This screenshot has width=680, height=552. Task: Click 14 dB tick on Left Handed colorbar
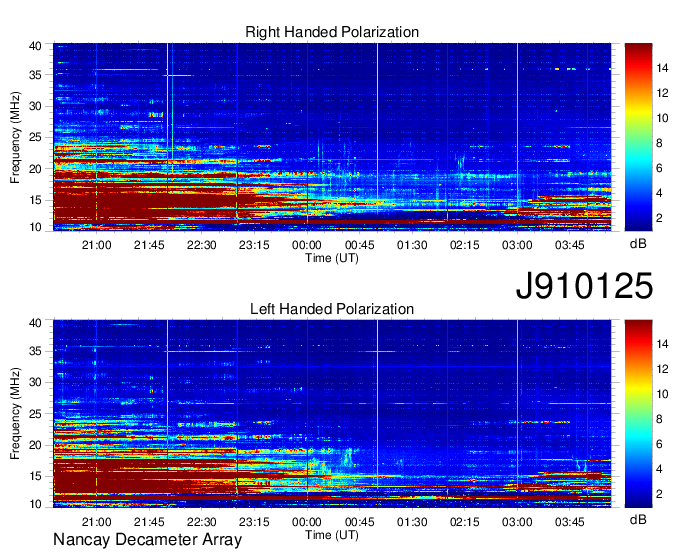pyautogui.click(x=662, y=344)
